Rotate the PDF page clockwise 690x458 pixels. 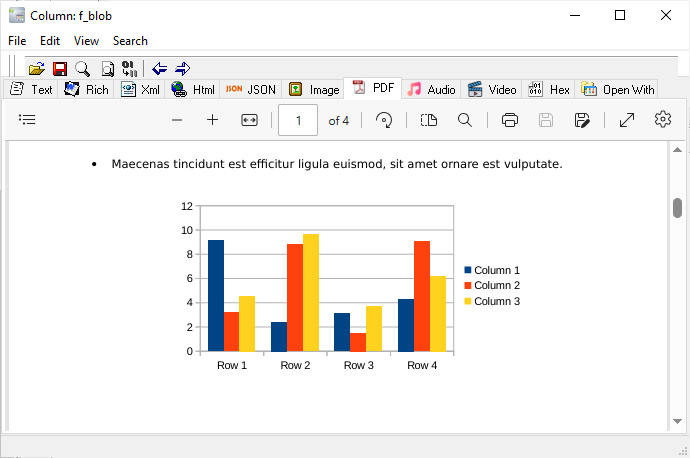coord(384,120)
